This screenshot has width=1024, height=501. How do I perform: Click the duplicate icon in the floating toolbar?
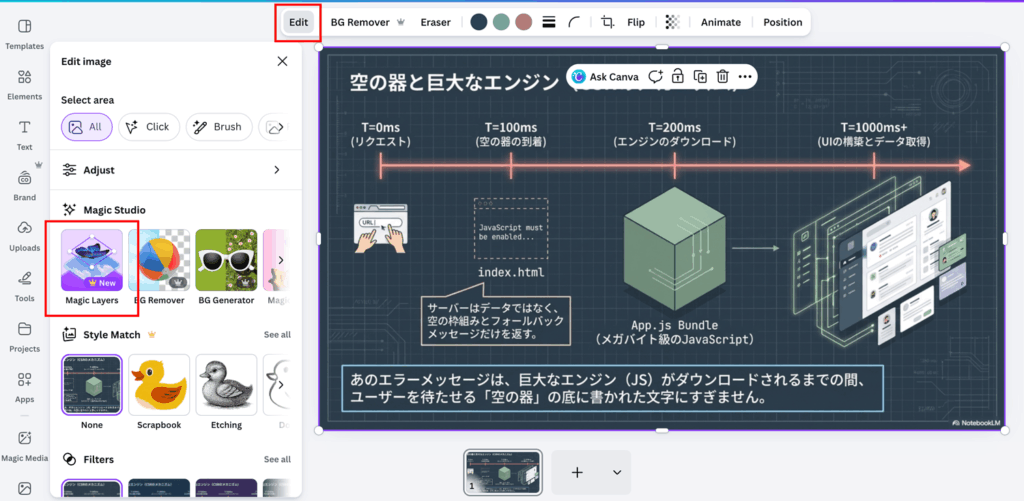pyautogui.click(x=700, y=77)
